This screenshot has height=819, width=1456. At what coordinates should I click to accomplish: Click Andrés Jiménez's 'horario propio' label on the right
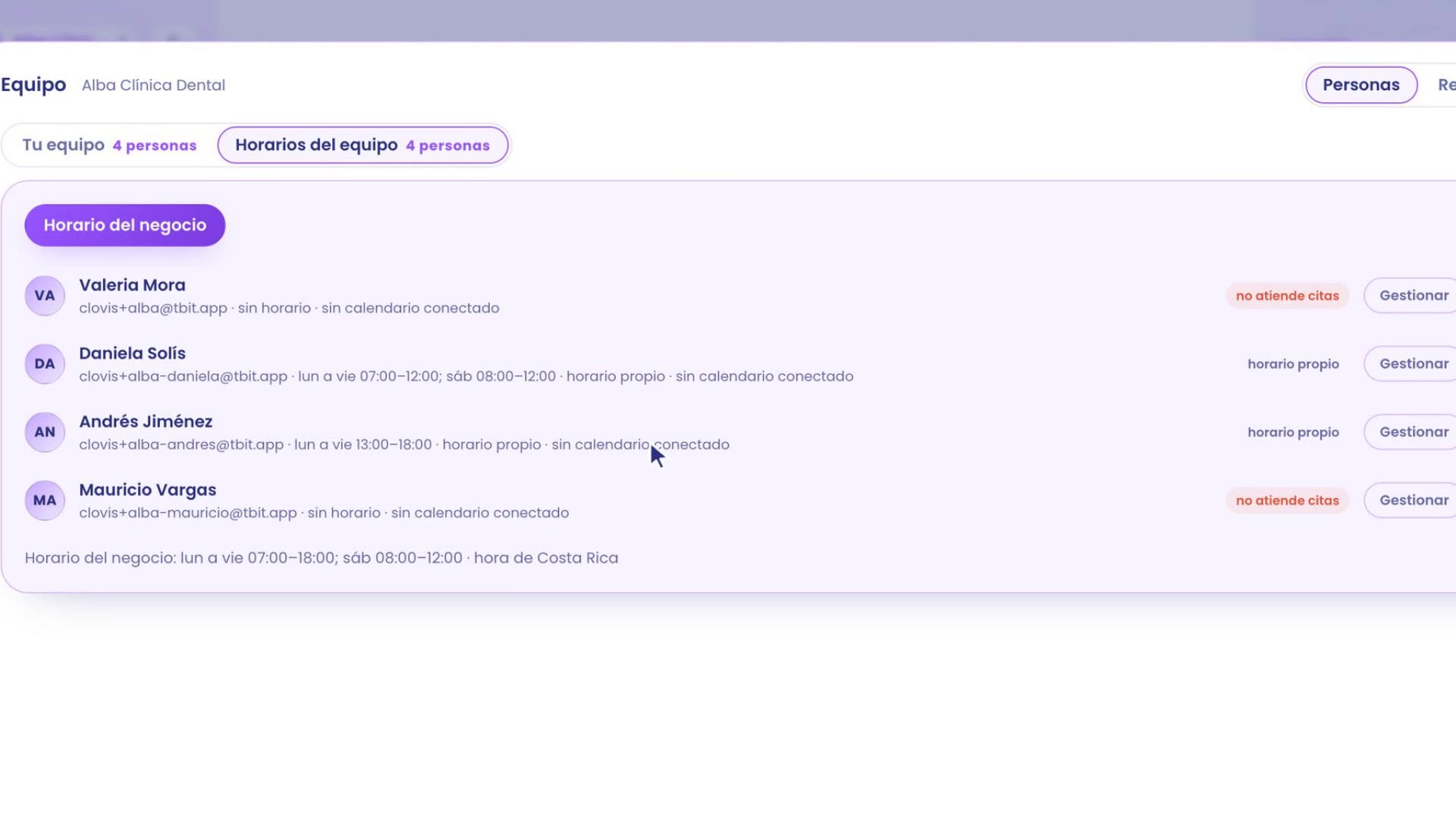pyautogui.click(x=1293, y=432)
